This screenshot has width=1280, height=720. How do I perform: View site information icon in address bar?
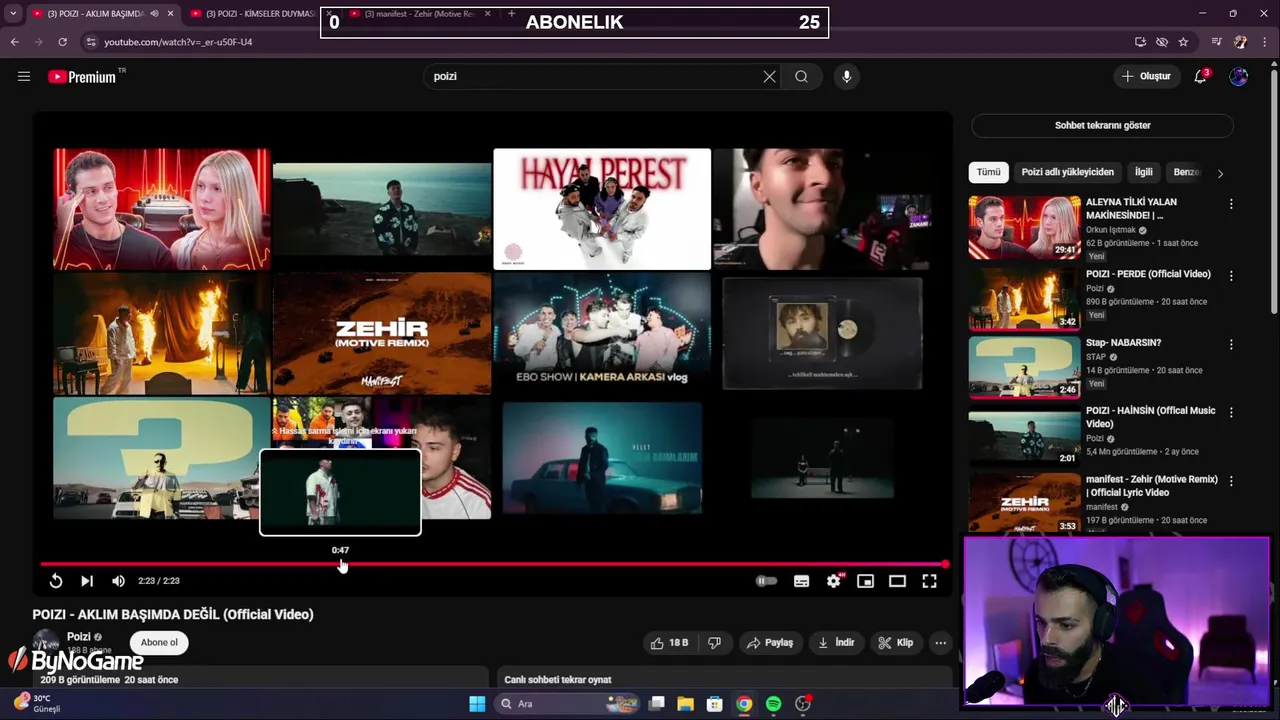point(91,42)
